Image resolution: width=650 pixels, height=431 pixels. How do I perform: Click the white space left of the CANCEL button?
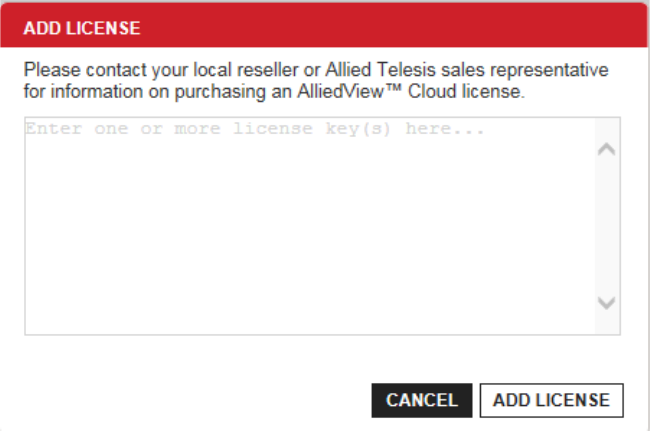point(200,400)
